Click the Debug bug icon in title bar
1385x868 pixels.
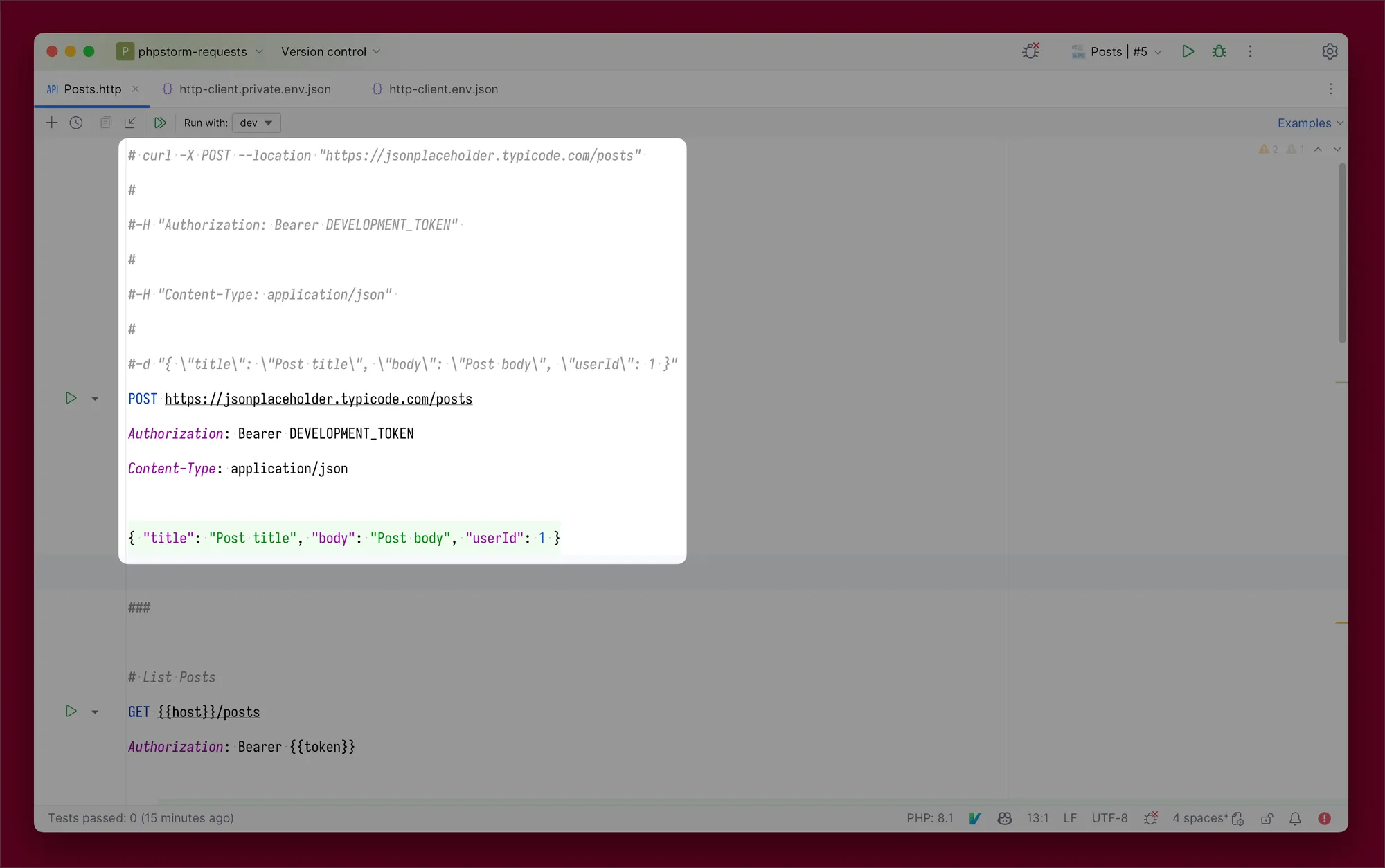(1219, 51)
